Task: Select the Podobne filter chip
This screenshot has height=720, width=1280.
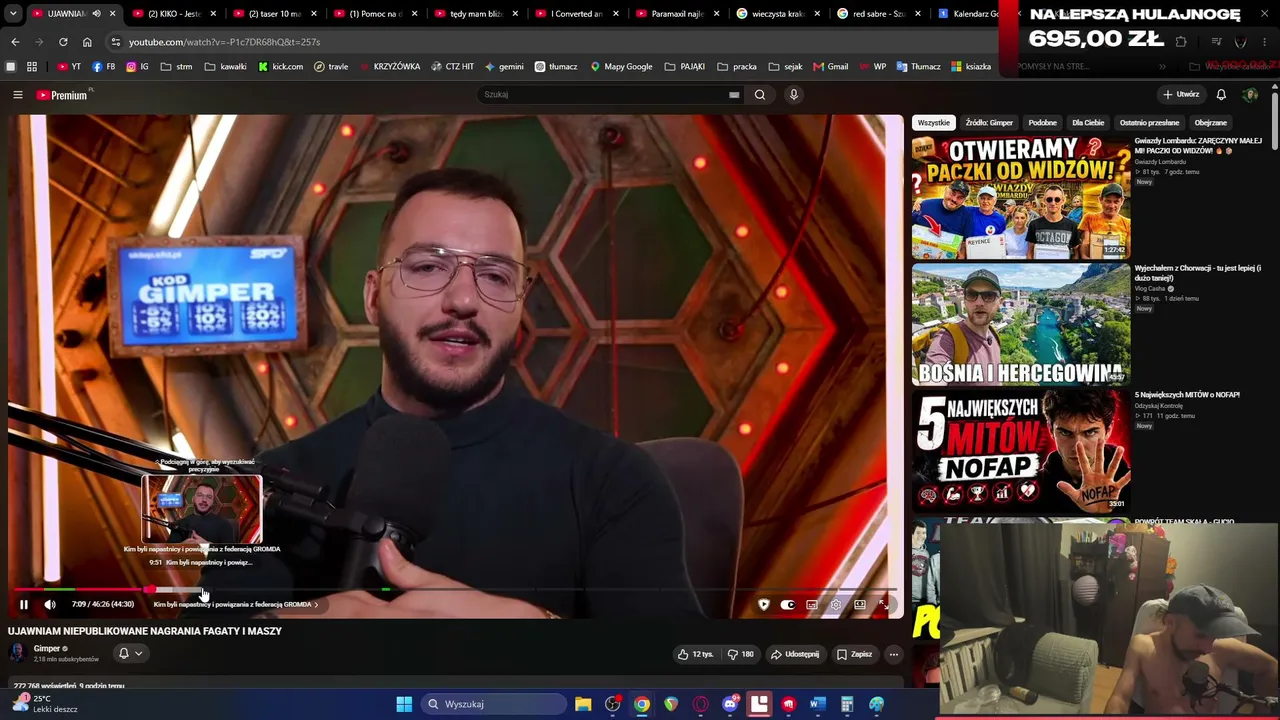Action: coord(1042,123)
